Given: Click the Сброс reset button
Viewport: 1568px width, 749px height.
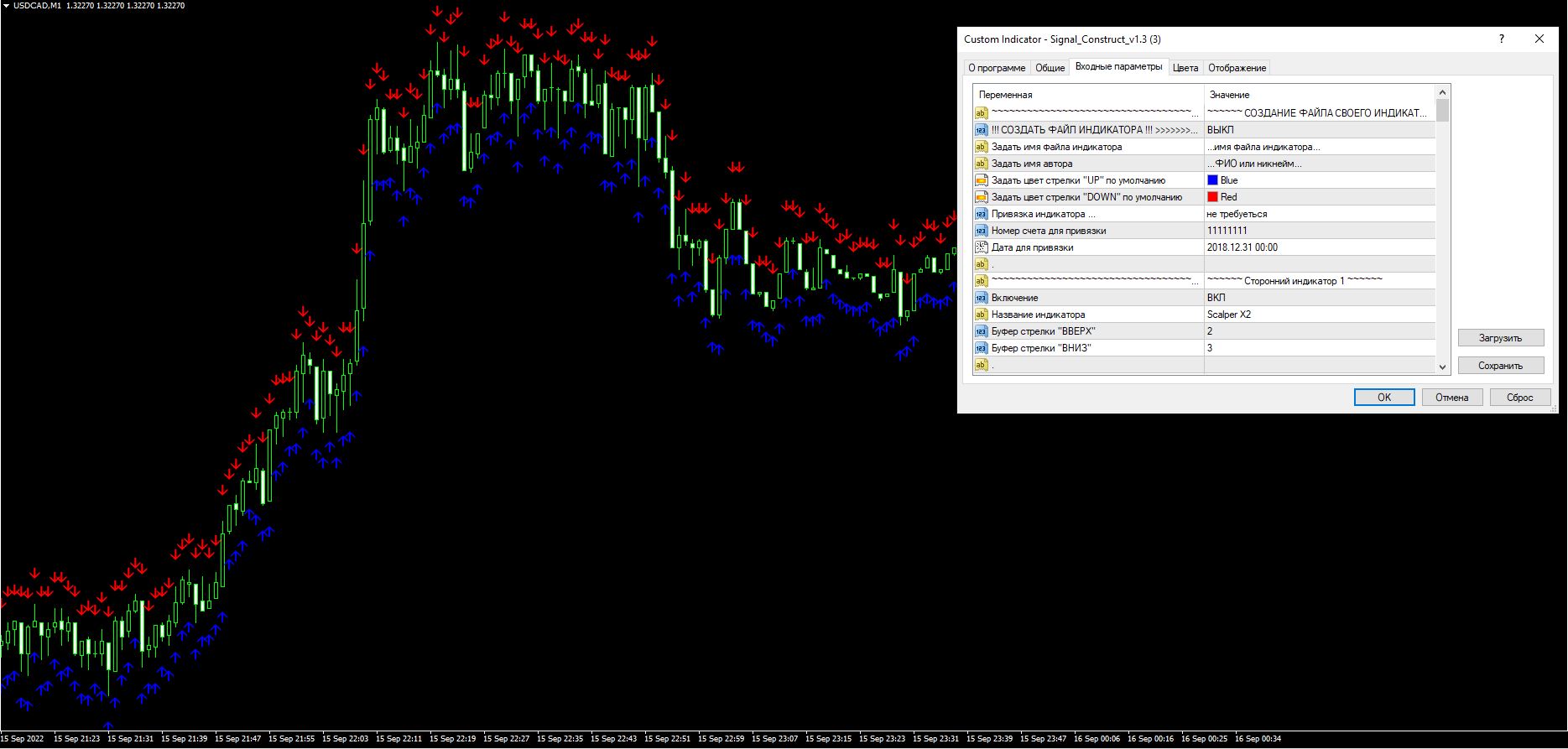Looking at the screenshot, I should click(1519, 398).
